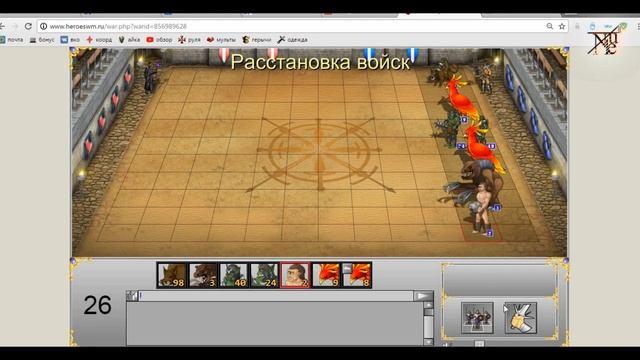Click the chat log scroll up arrow
The width and height of the screenshot is (640, 360).
[x=428, y=305]
